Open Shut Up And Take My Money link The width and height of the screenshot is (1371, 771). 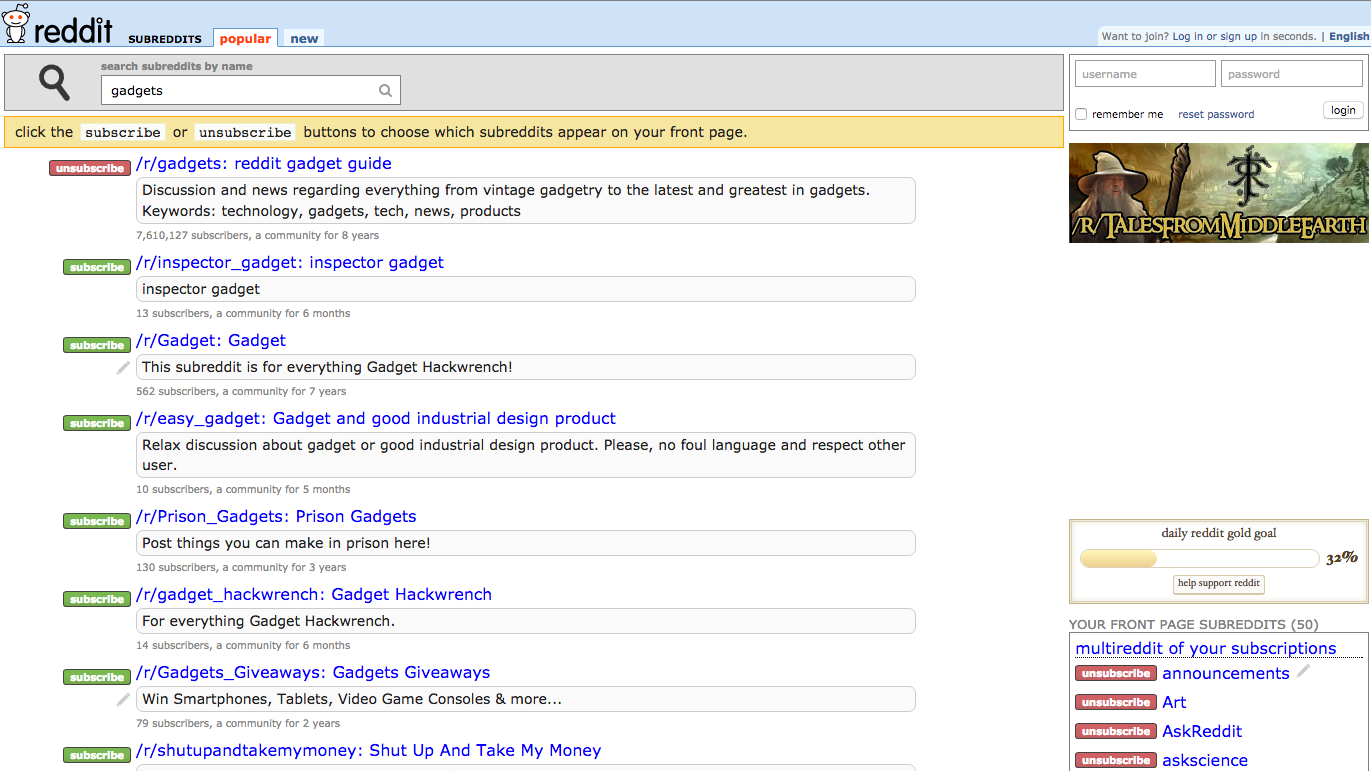pos(369,750)
